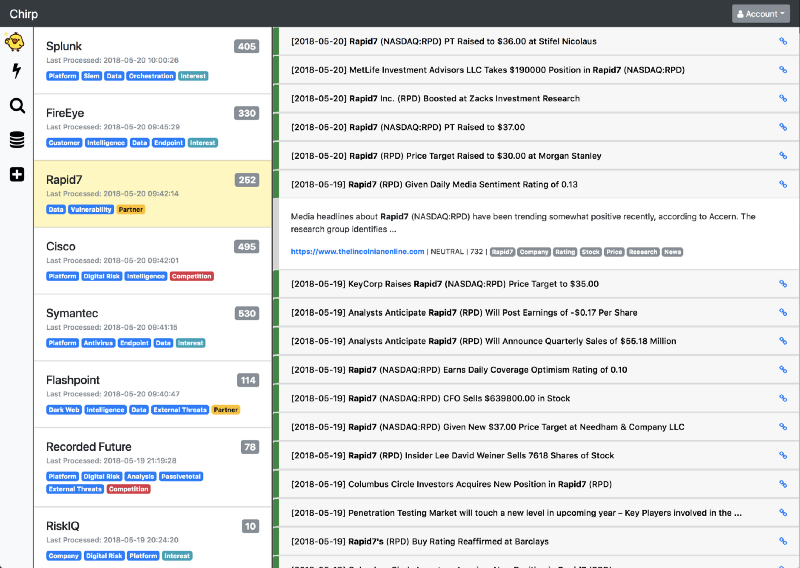The height and width of the screenshot is (568, 800).
Task: Click the plus add icon in sidebar
Action: (x=17, y=175)
